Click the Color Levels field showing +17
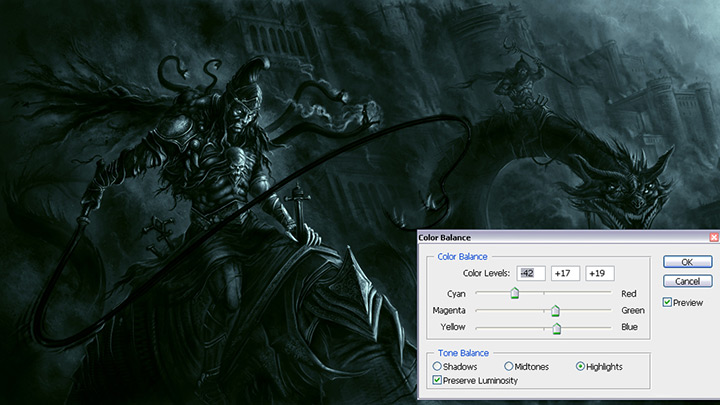Viewport: 720px width, 405px height. (565, 273)
